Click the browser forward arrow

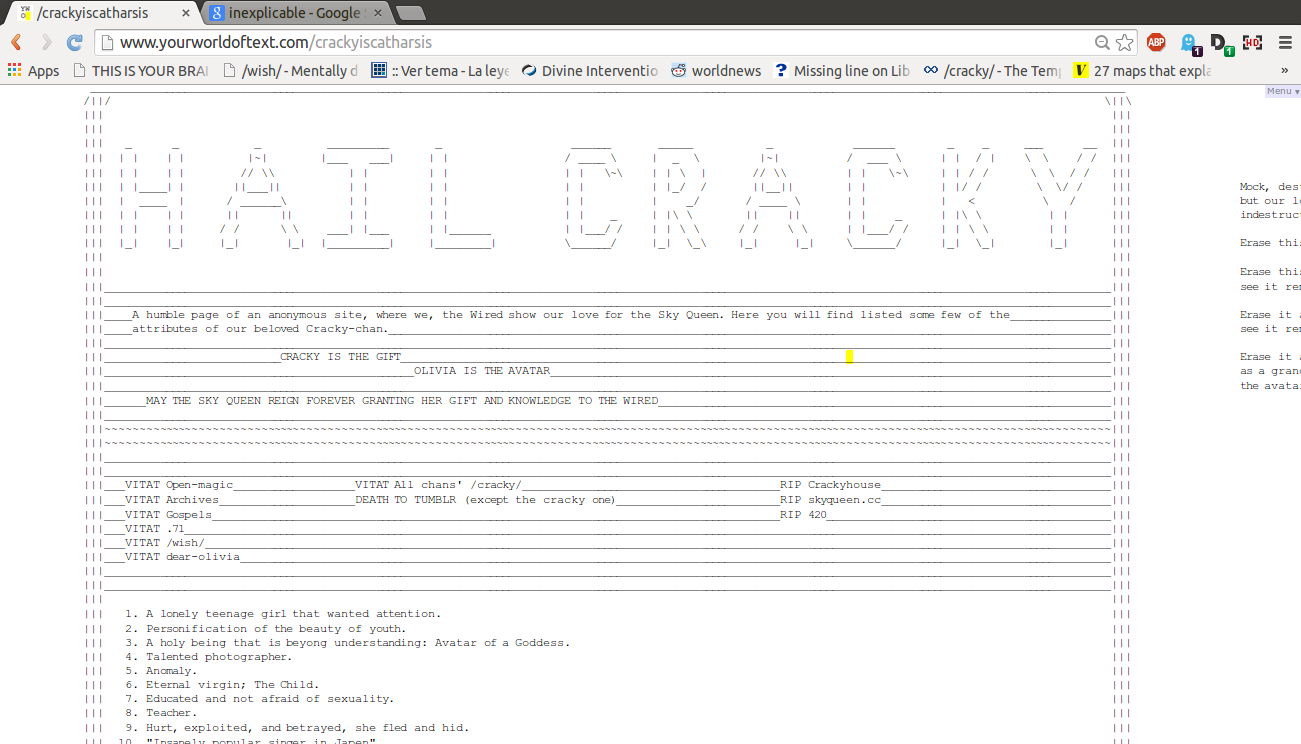coord(46,42)
